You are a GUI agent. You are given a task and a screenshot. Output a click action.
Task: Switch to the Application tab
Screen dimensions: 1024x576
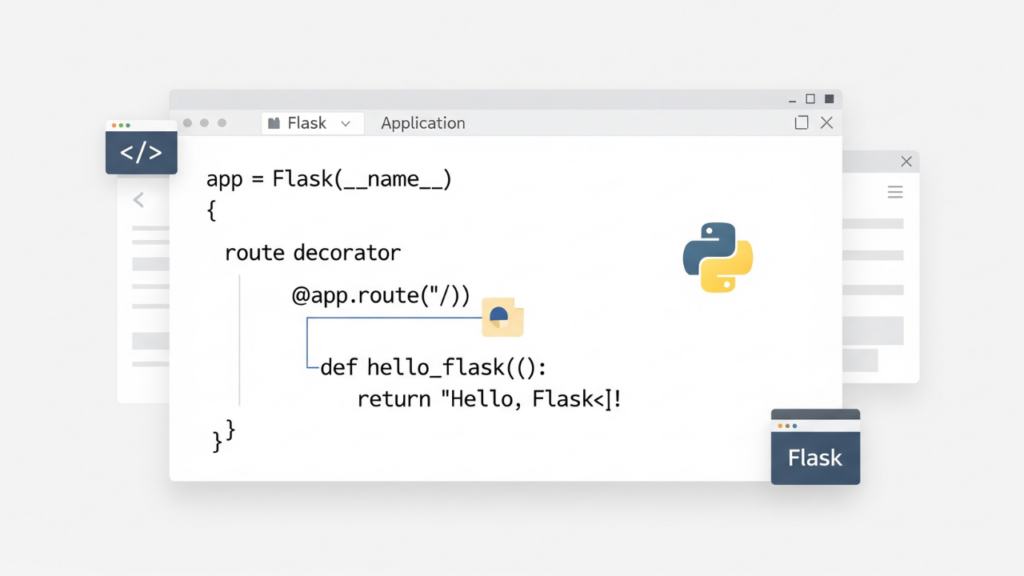click(x=422, y=123)
